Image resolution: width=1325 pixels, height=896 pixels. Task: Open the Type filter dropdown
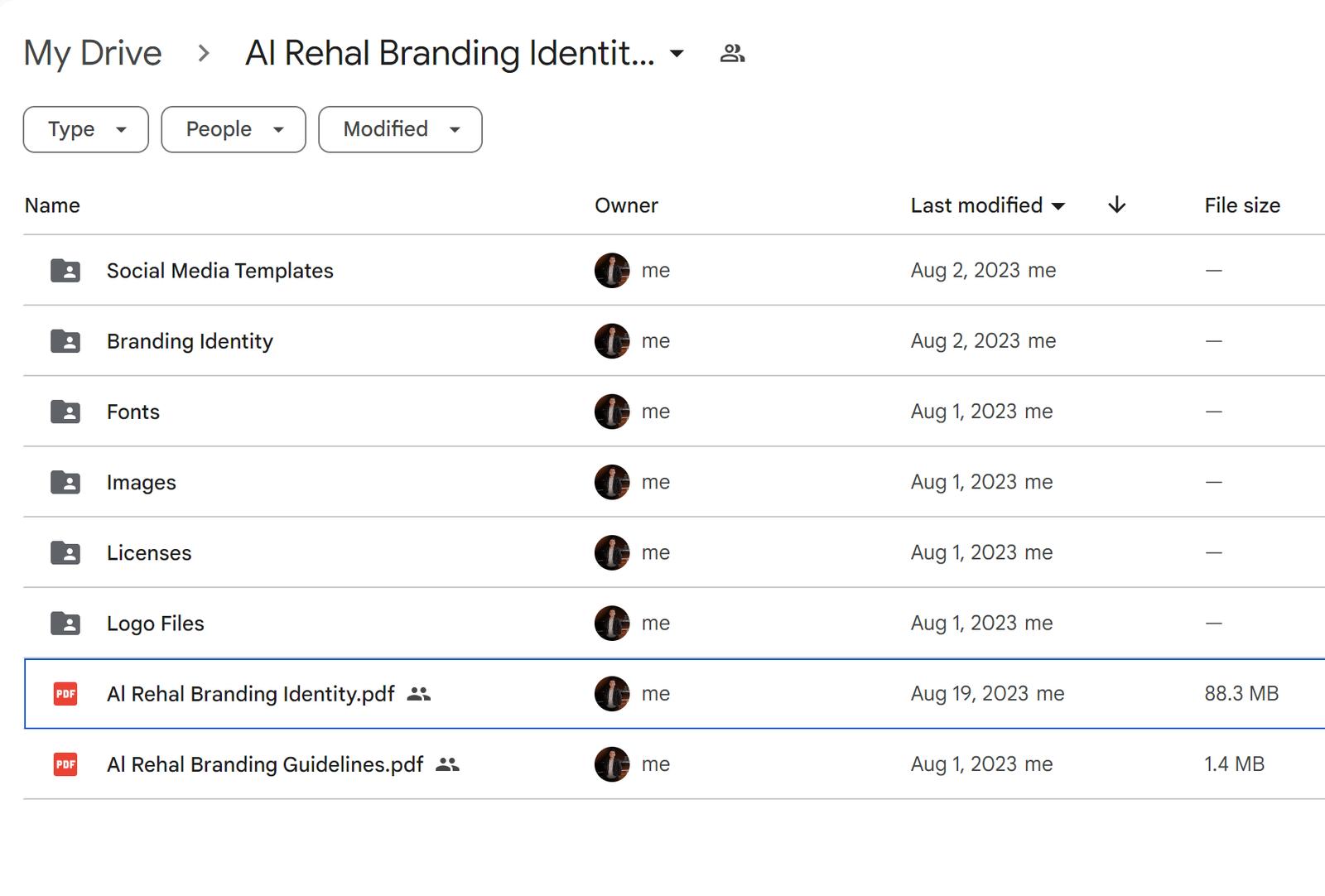[86, 129]
